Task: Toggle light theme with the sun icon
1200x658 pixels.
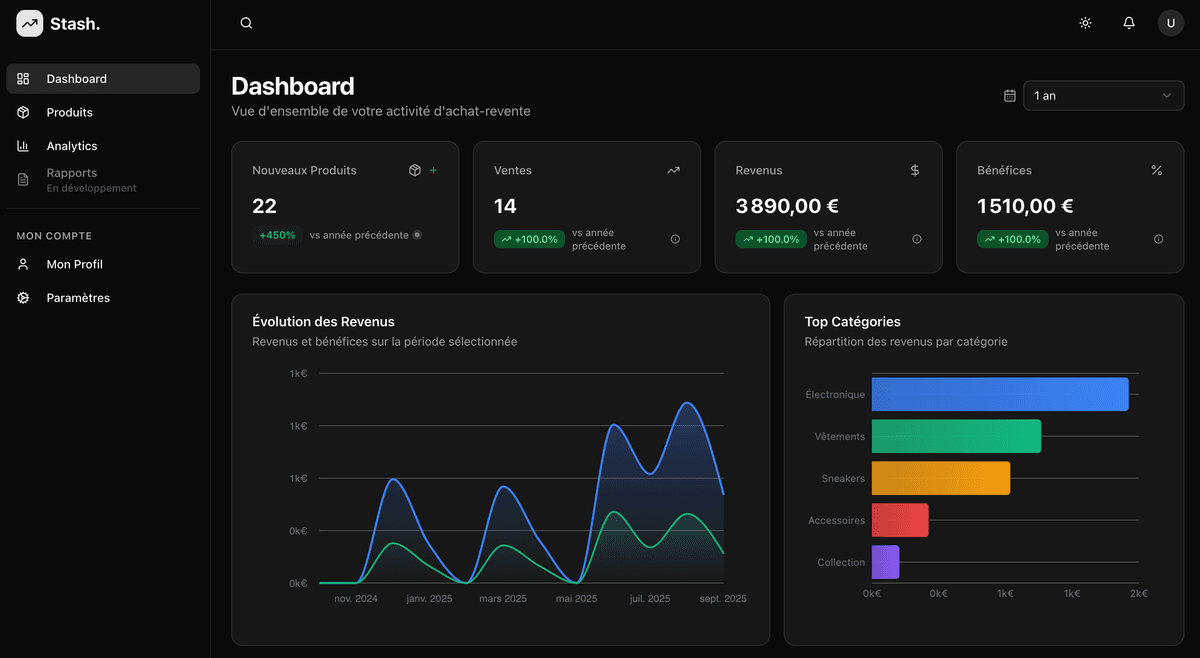Action: (x=1085, y=23)
